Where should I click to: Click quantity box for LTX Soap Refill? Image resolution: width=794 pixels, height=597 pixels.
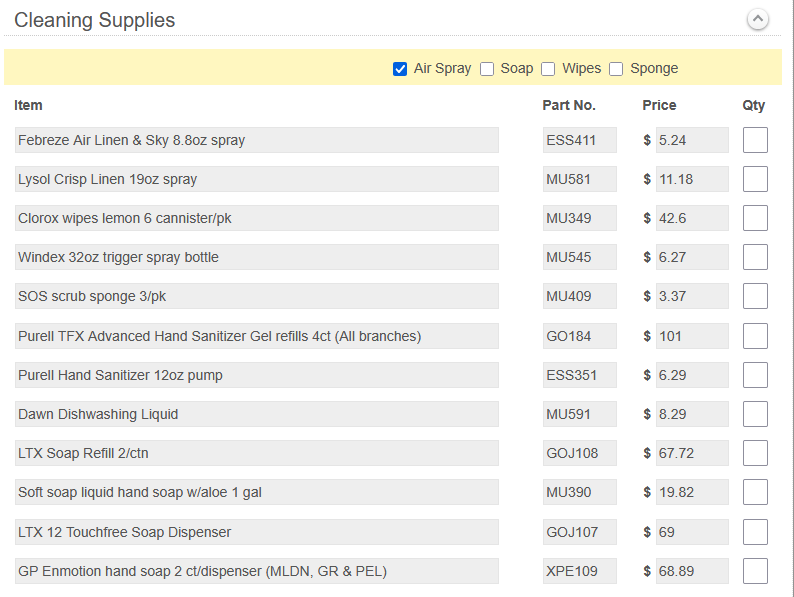(x=755, y=453)
